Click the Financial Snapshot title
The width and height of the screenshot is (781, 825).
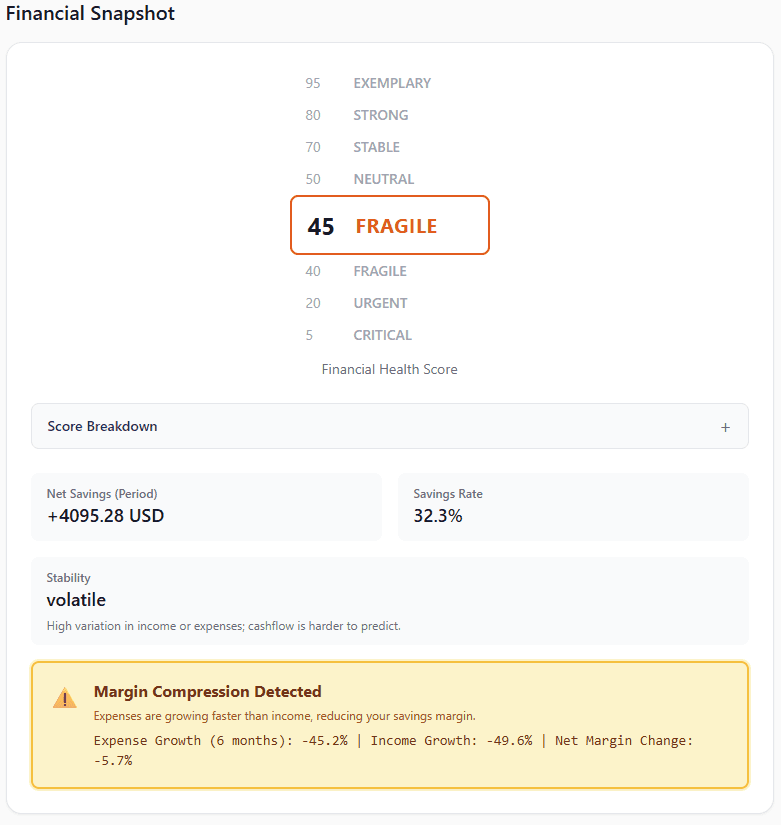point(90,14)
